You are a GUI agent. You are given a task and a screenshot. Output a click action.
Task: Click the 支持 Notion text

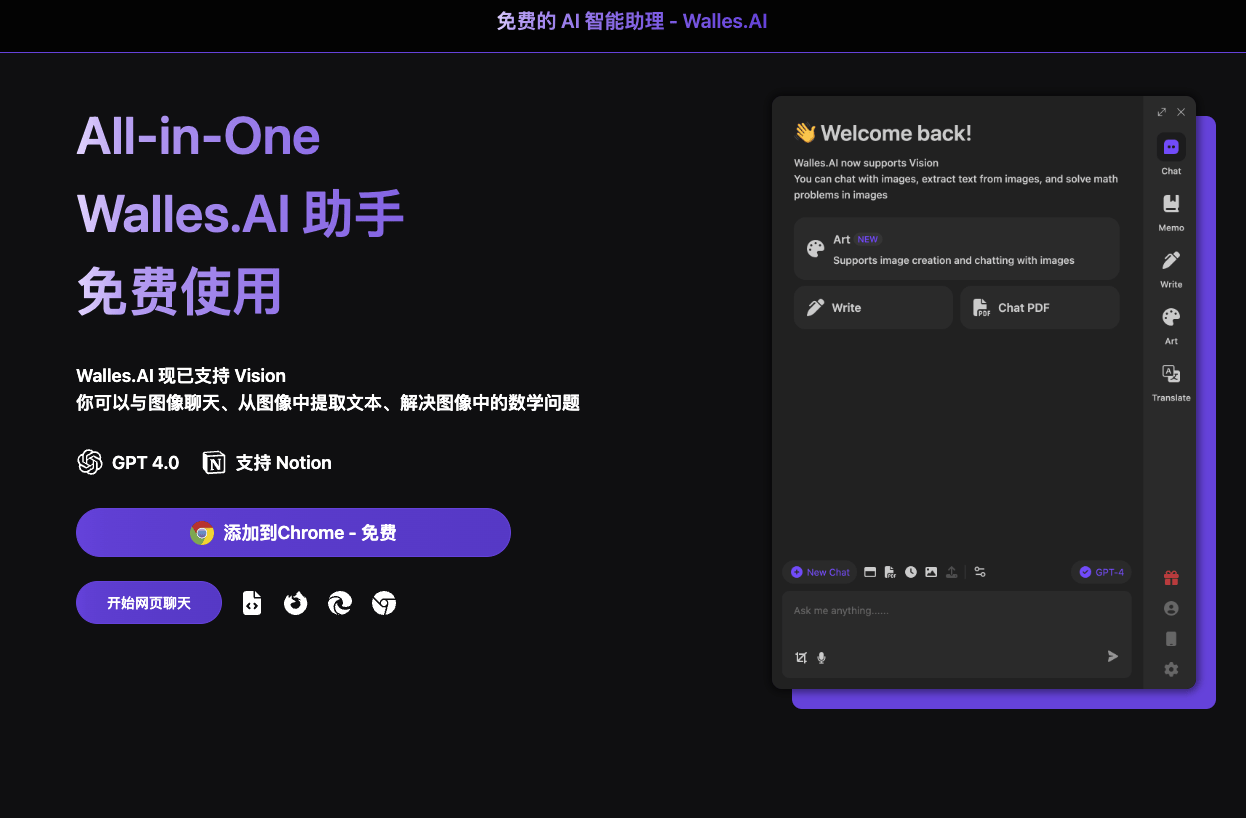pyautogui.click(x=284, y=463)
